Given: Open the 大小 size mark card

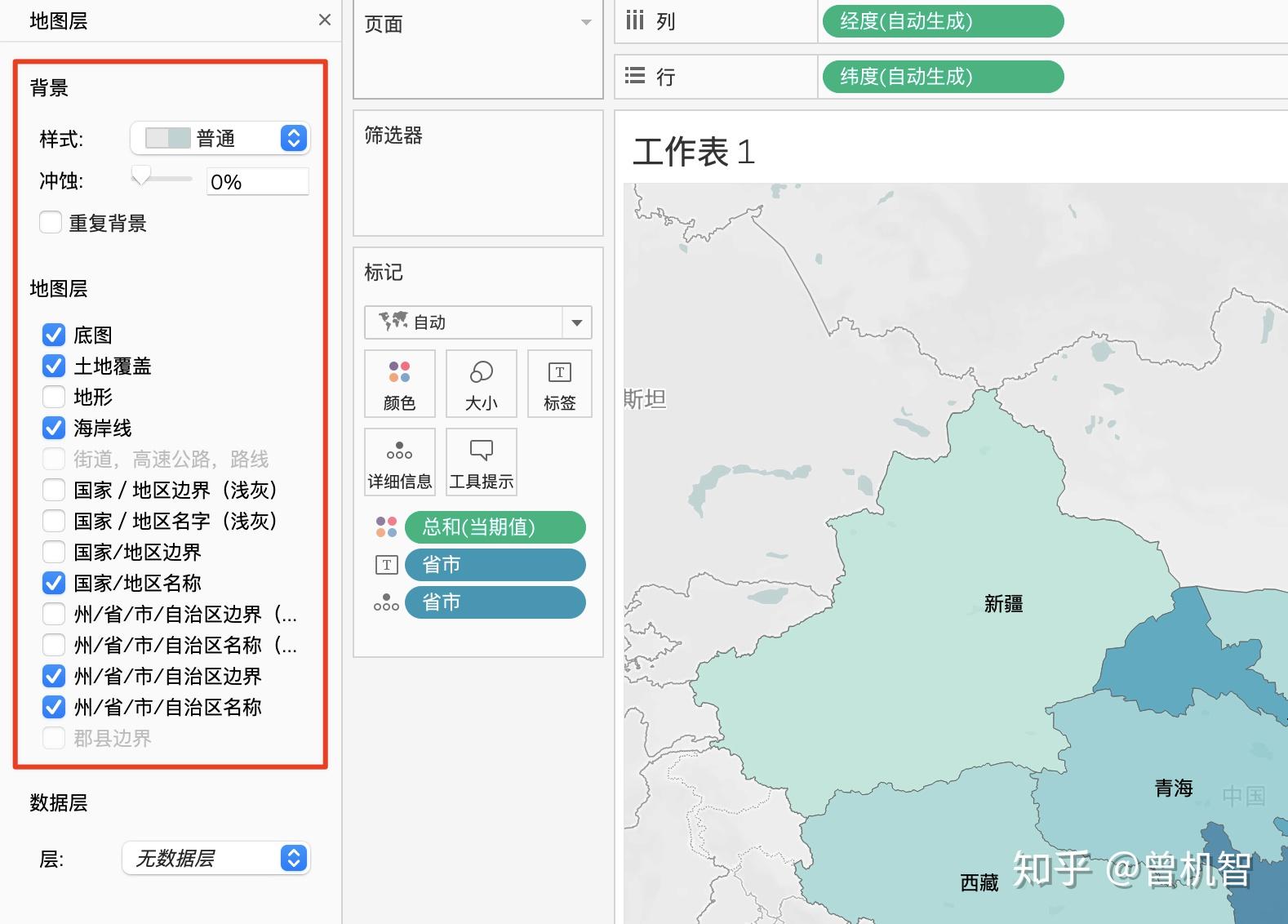Looking at the screenshot, I should (482, 384).
